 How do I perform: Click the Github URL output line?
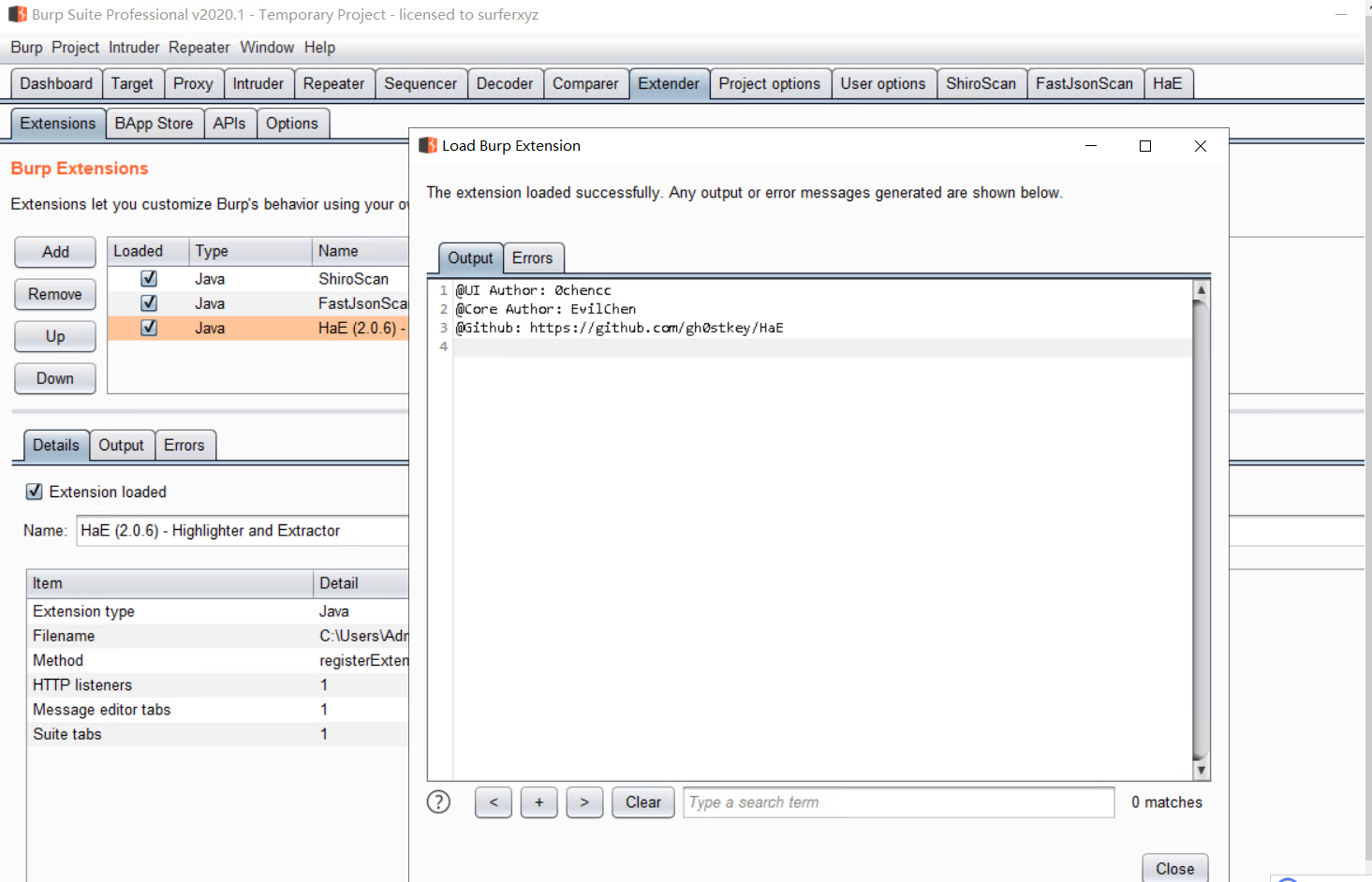620,328
